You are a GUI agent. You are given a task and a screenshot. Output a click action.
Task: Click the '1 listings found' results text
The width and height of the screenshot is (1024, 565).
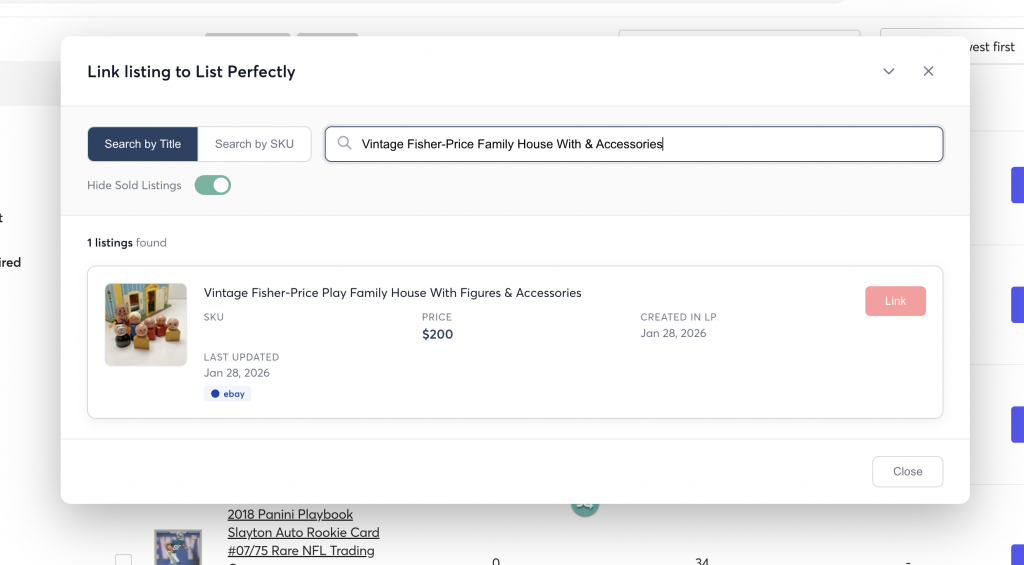tap(127, 243)
